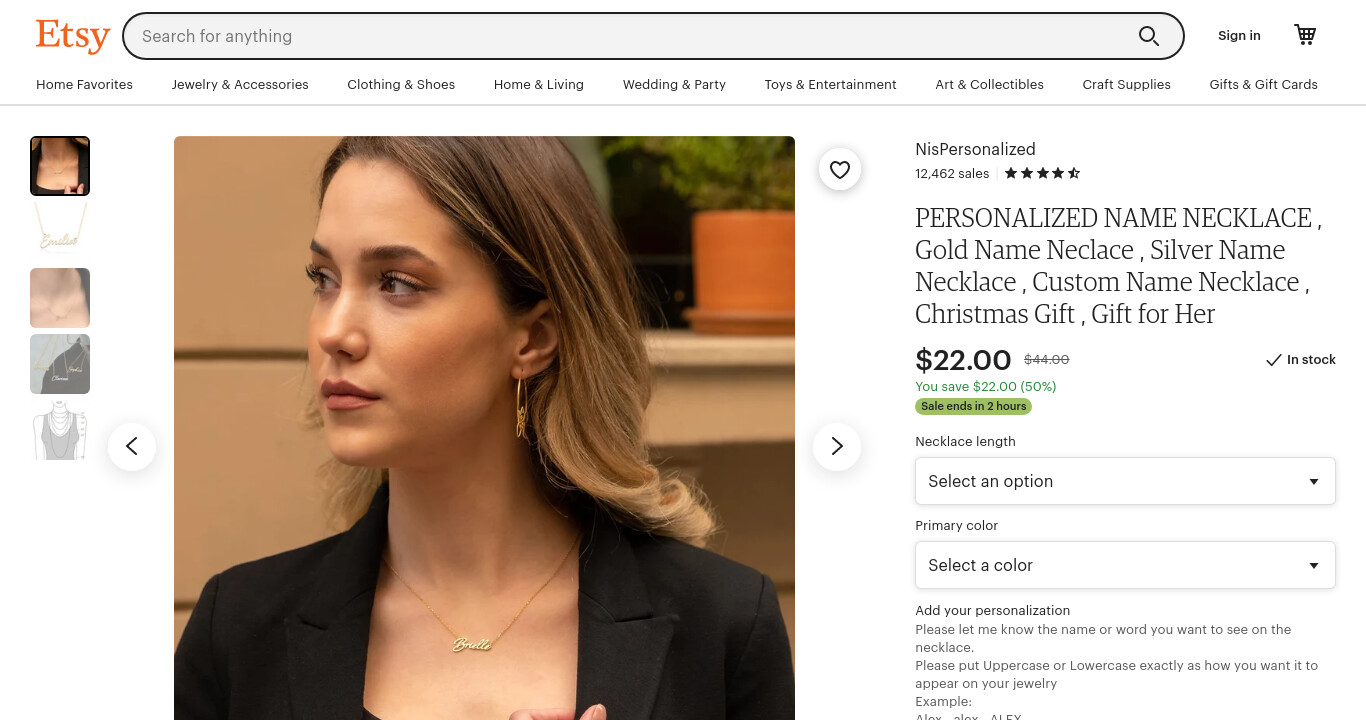Click the Etsy logo
This screenshot has width=1366, height=720.
tap(73, 36)
